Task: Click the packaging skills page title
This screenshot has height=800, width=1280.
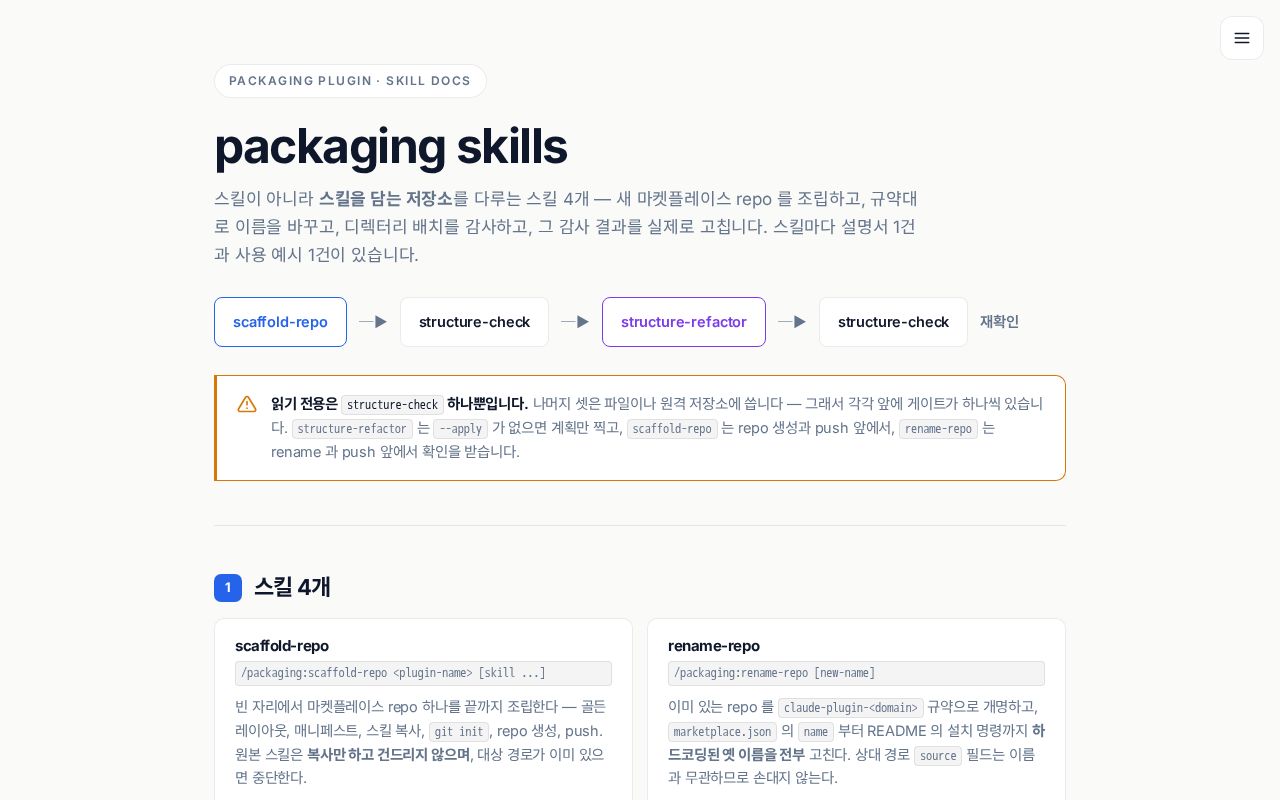Action: (x=391, y=146)
